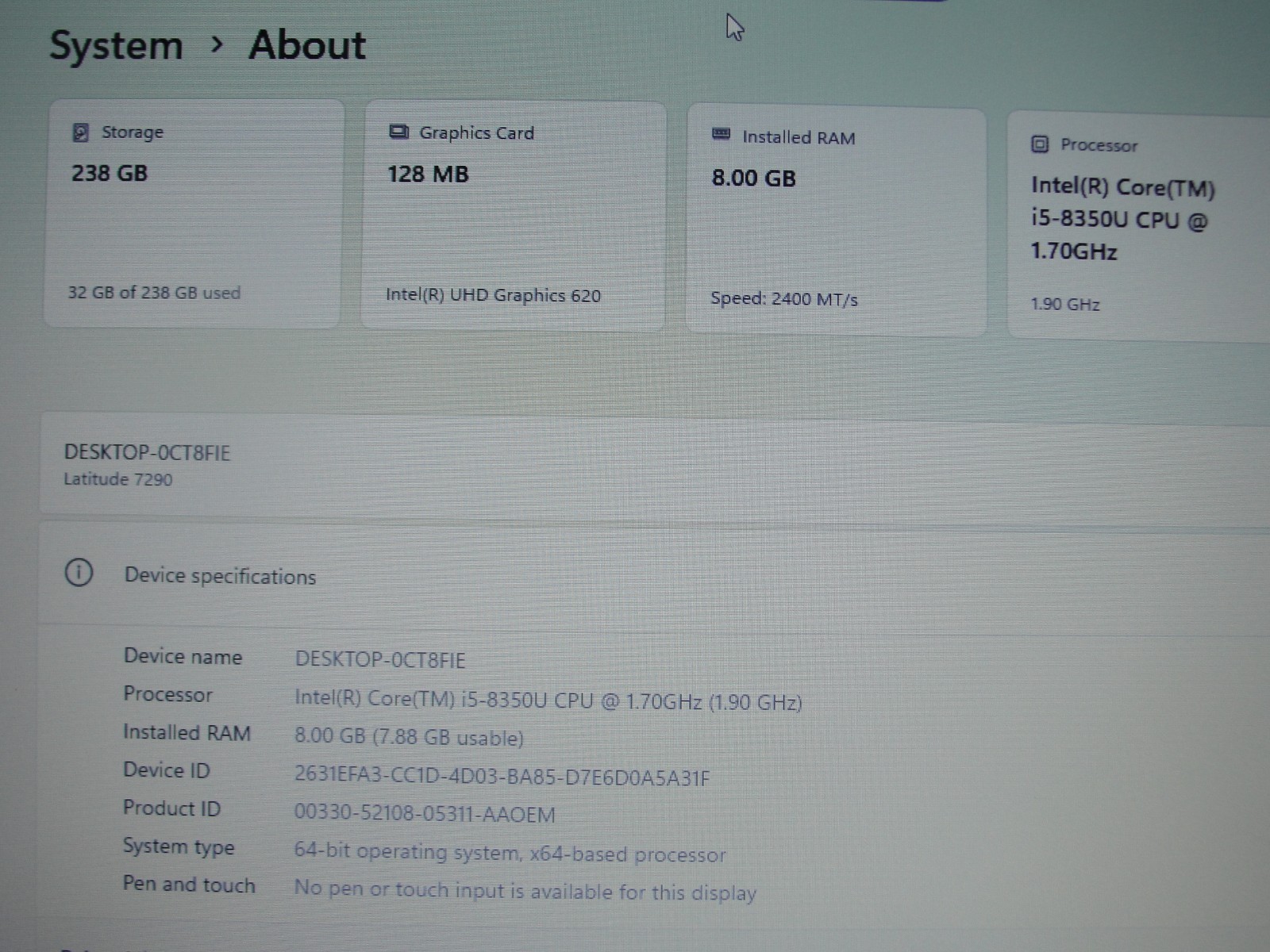
Task: Click the About breadcrumb heading
Action: pos(307,44)
